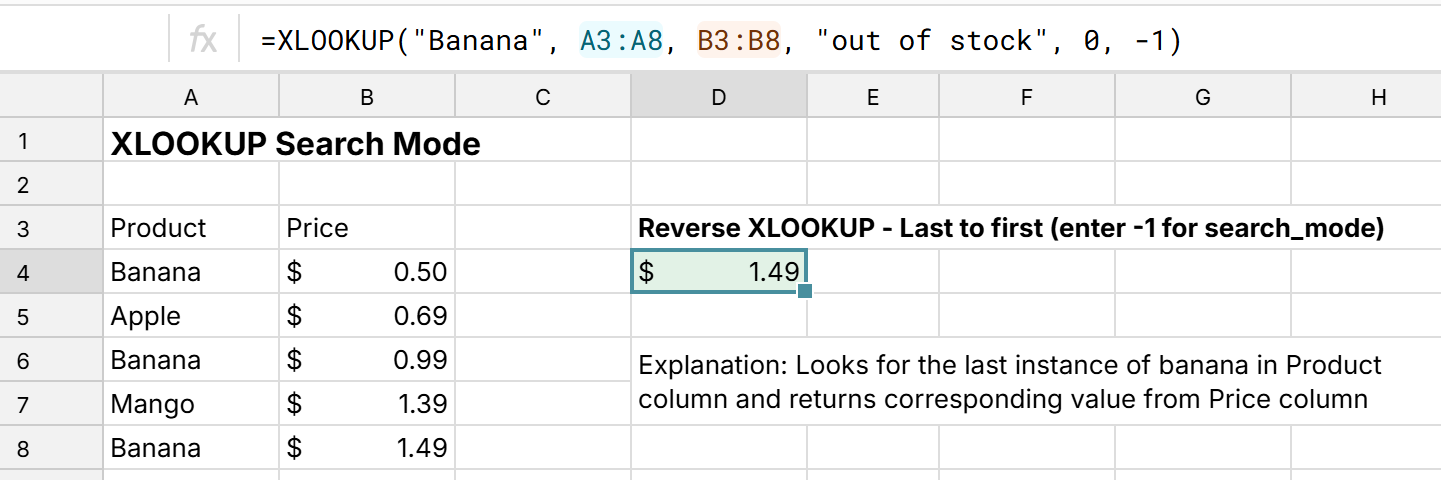The height and width of the screenshot is (480, 1441).
Task: Select the Reverse XLOOKUP heading cell
Action: (x=1010, y=228)
